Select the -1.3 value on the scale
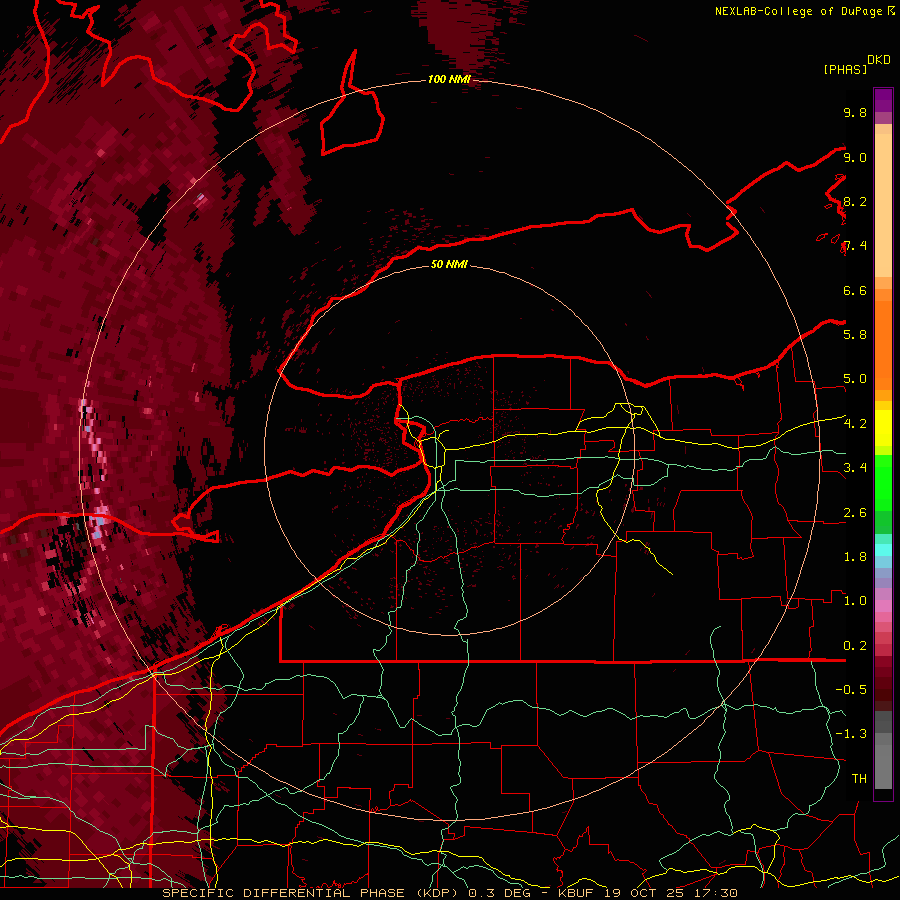Viewport: 900px width, 900px height. click(851, 734)
